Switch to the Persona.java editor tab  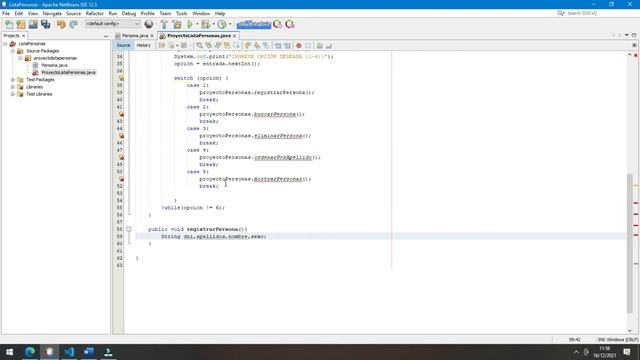tap(134, 36)
